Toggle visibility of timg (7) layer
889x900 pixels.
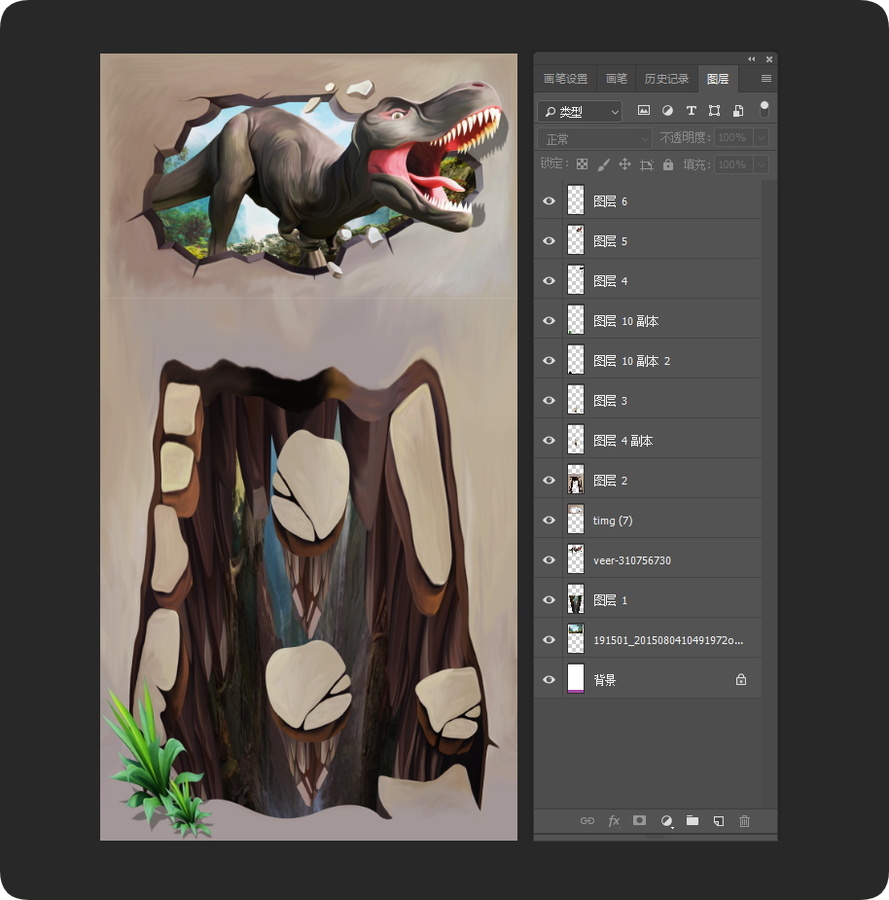click(x=549, y=520)
